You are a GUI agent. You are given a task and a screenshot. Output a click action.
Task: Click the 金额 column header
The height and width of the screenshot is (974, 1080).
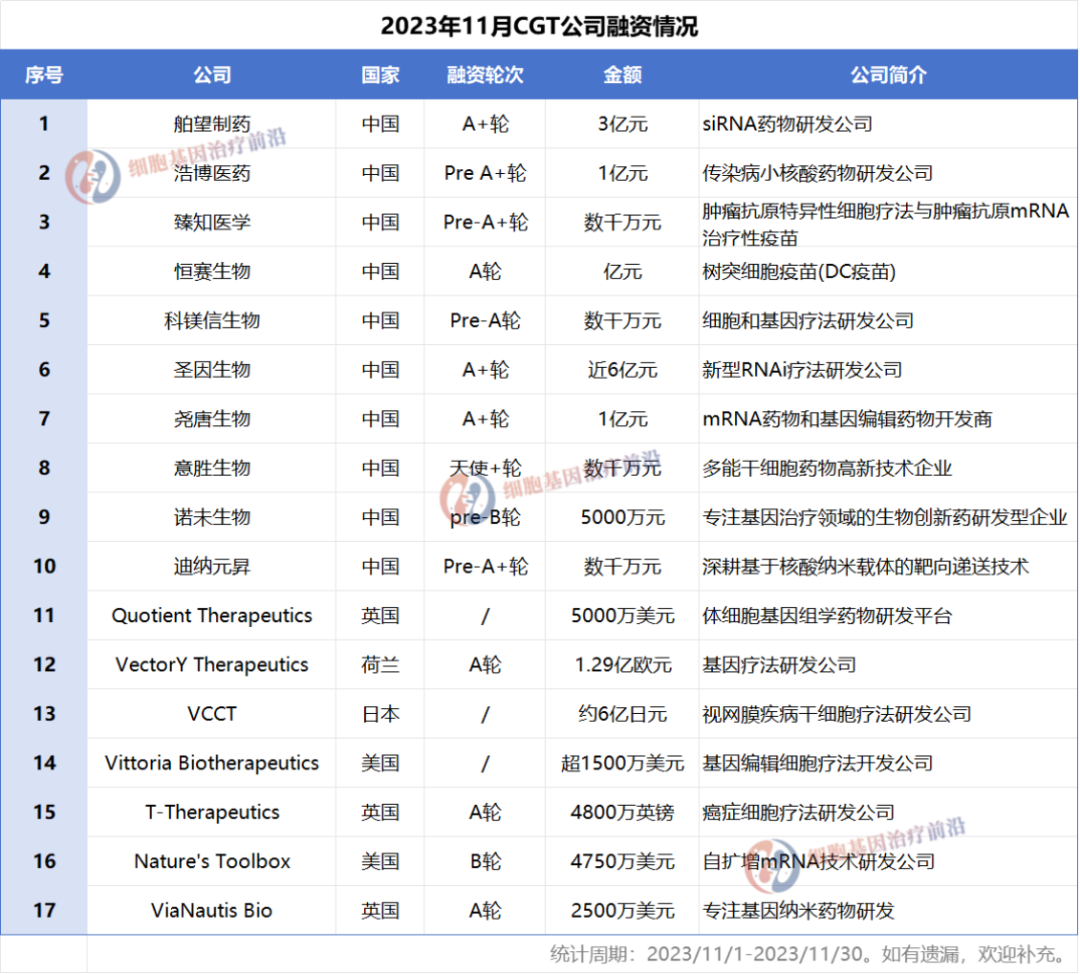[x=622, y=75]
